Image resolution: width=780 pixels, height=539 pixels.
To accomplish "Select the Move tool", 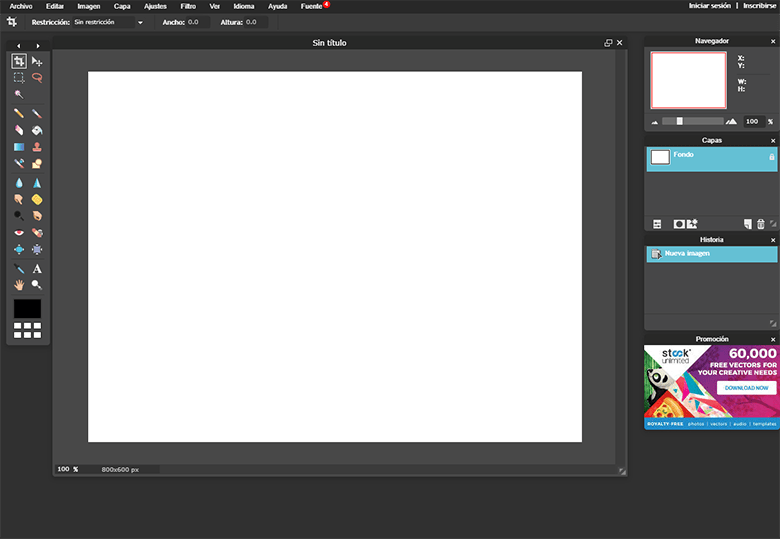I will (37, 61).
